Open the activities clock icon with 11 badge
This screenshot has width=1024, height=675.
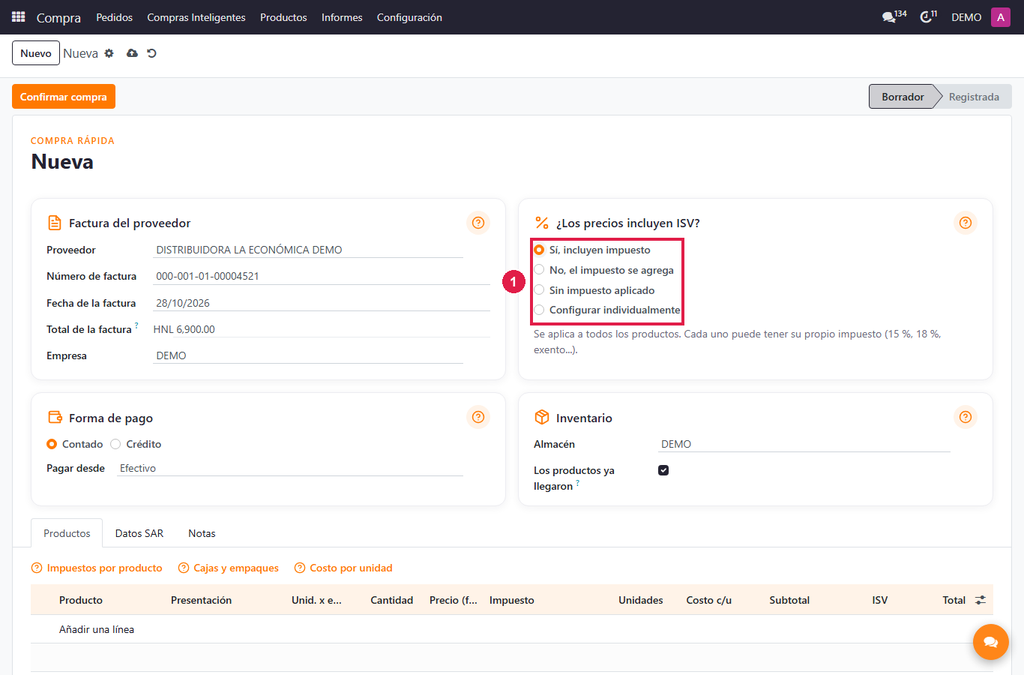pyautogui.click(x=928, y=17)
